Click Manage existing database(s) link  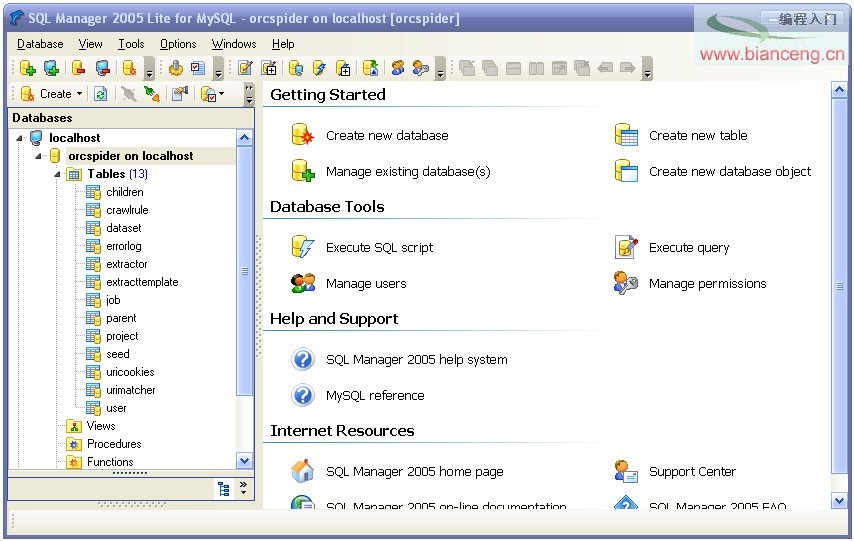408,172
